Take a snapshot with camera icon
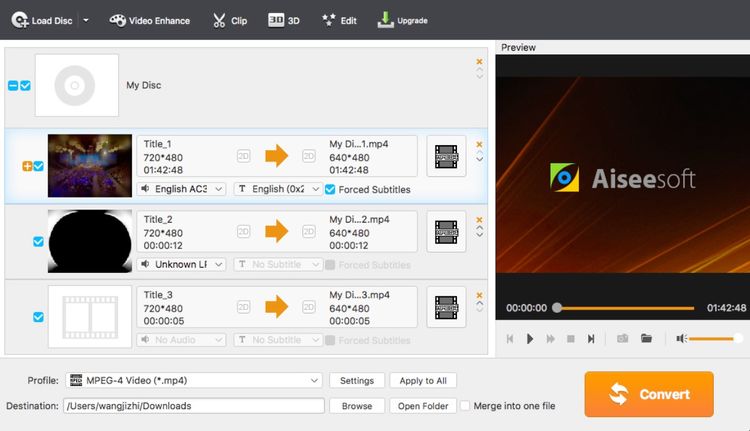 coord(622,339)
